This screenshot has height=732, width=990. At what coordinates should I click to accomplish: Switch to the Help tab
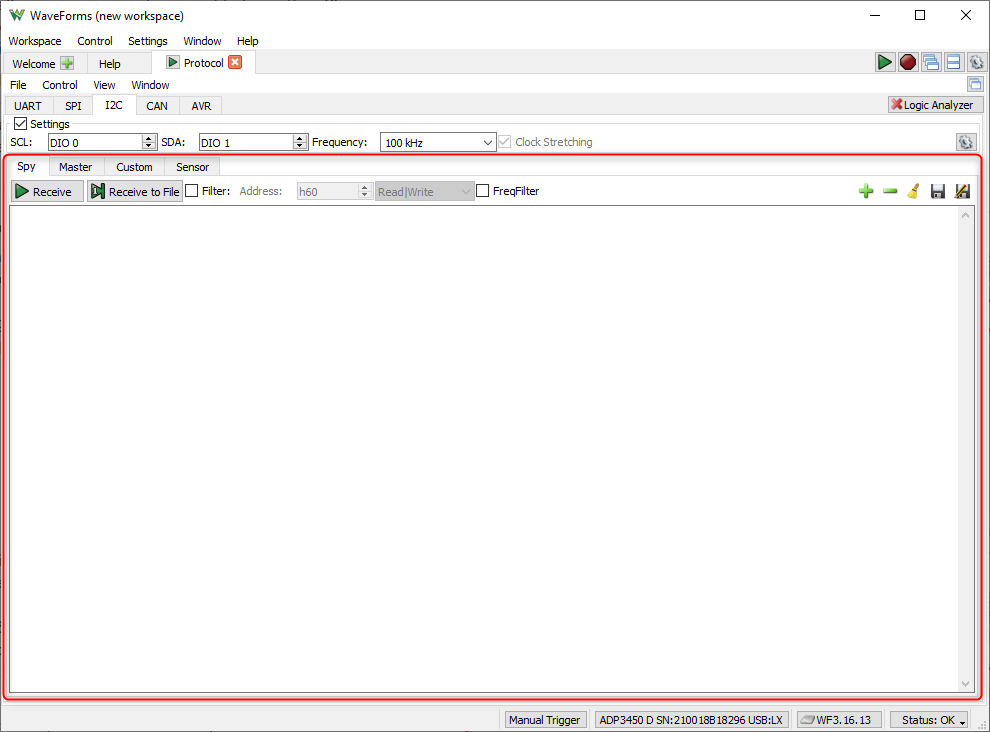pyautogui.click(x=109, y=64)
